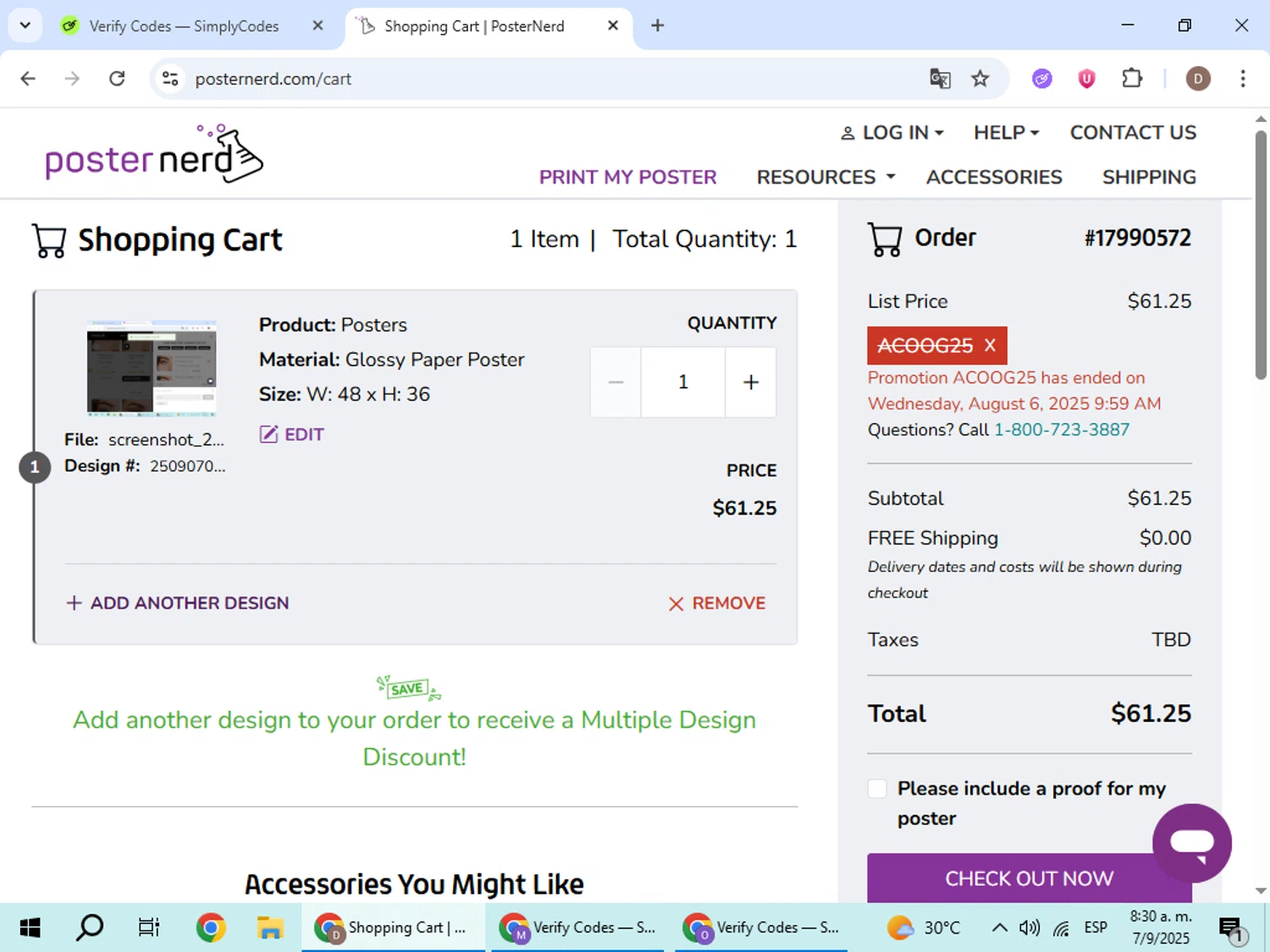Click the address bar URL posternerd.com/cart

pyautogui.click(x=273, y=79)
